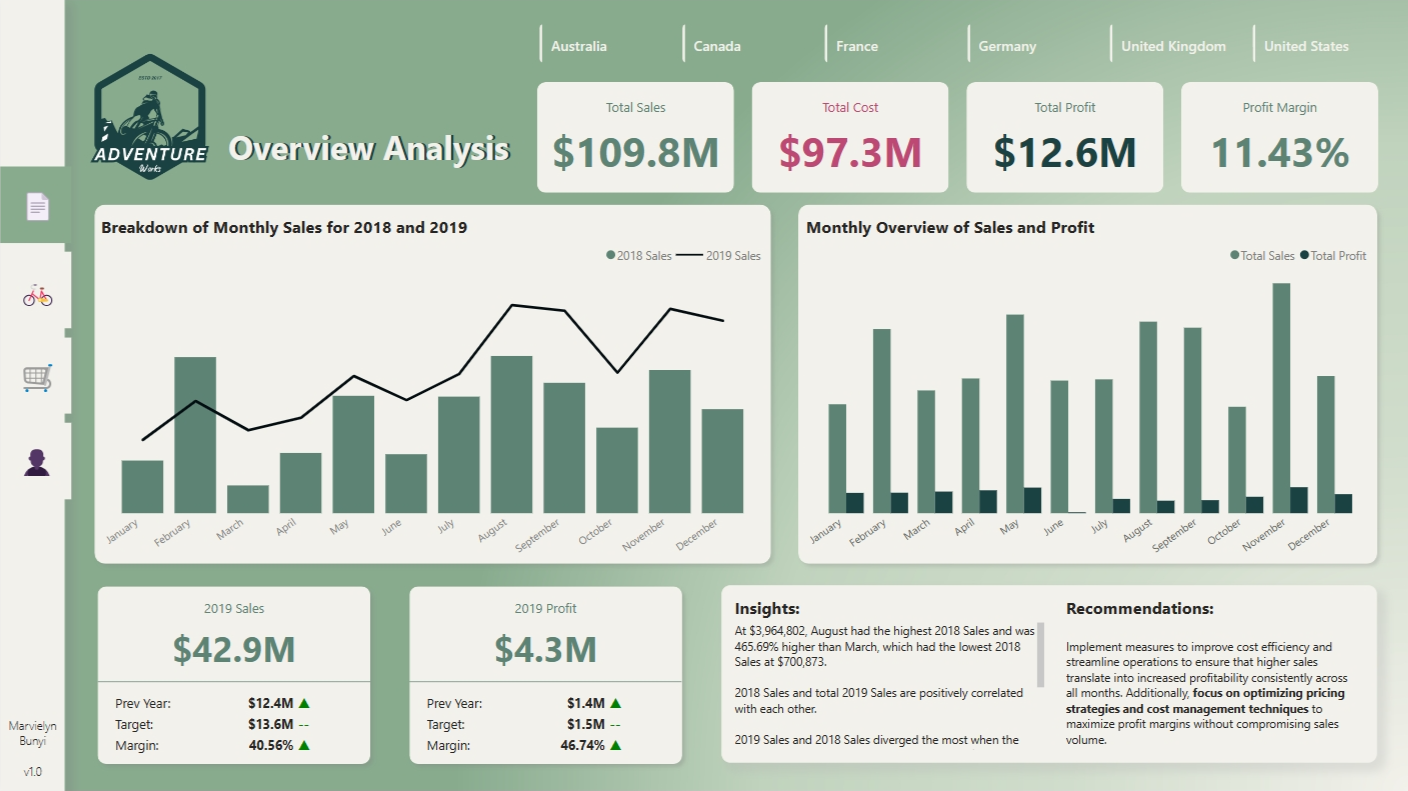1408x791 pixels.
Task: Select the May Total Profit bar
Action: pyautogui.click(x=1032, y=500)
